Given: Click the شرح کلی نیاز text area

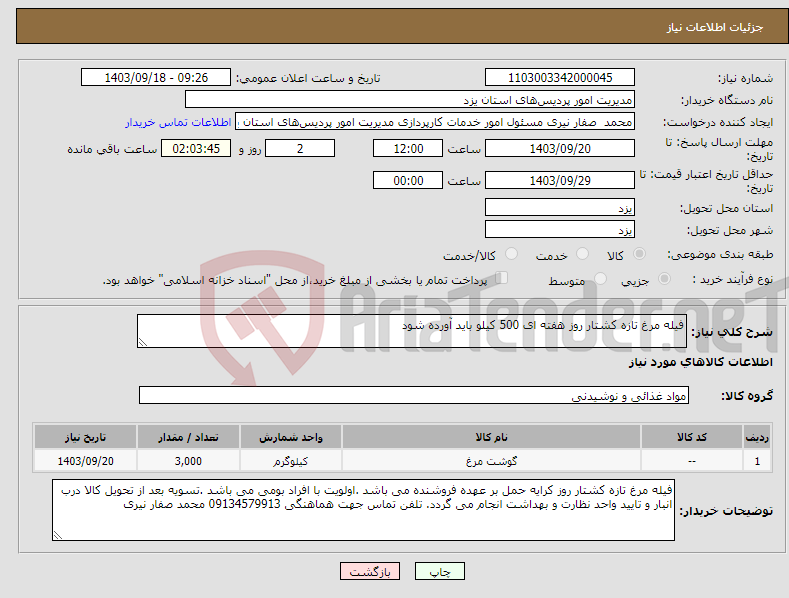Looking at the screenshot, I should tap(412, 331).
